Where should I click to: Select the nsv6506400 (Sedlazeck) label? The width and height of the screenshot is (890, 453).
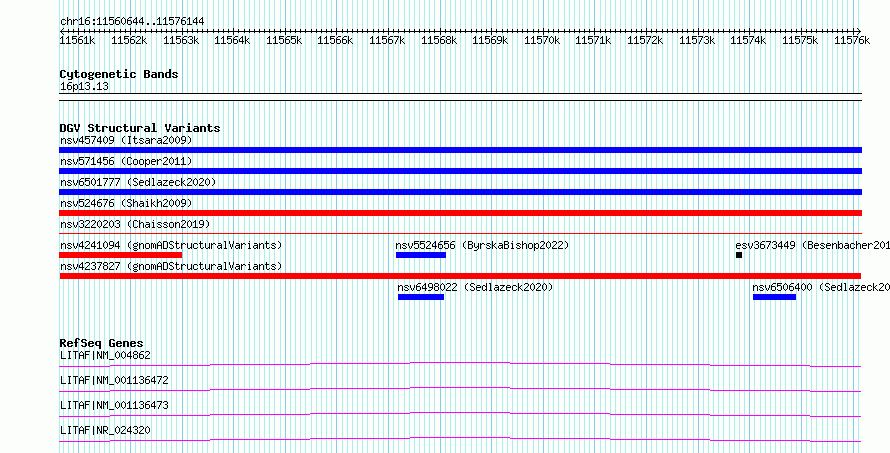tap(821, 287)
